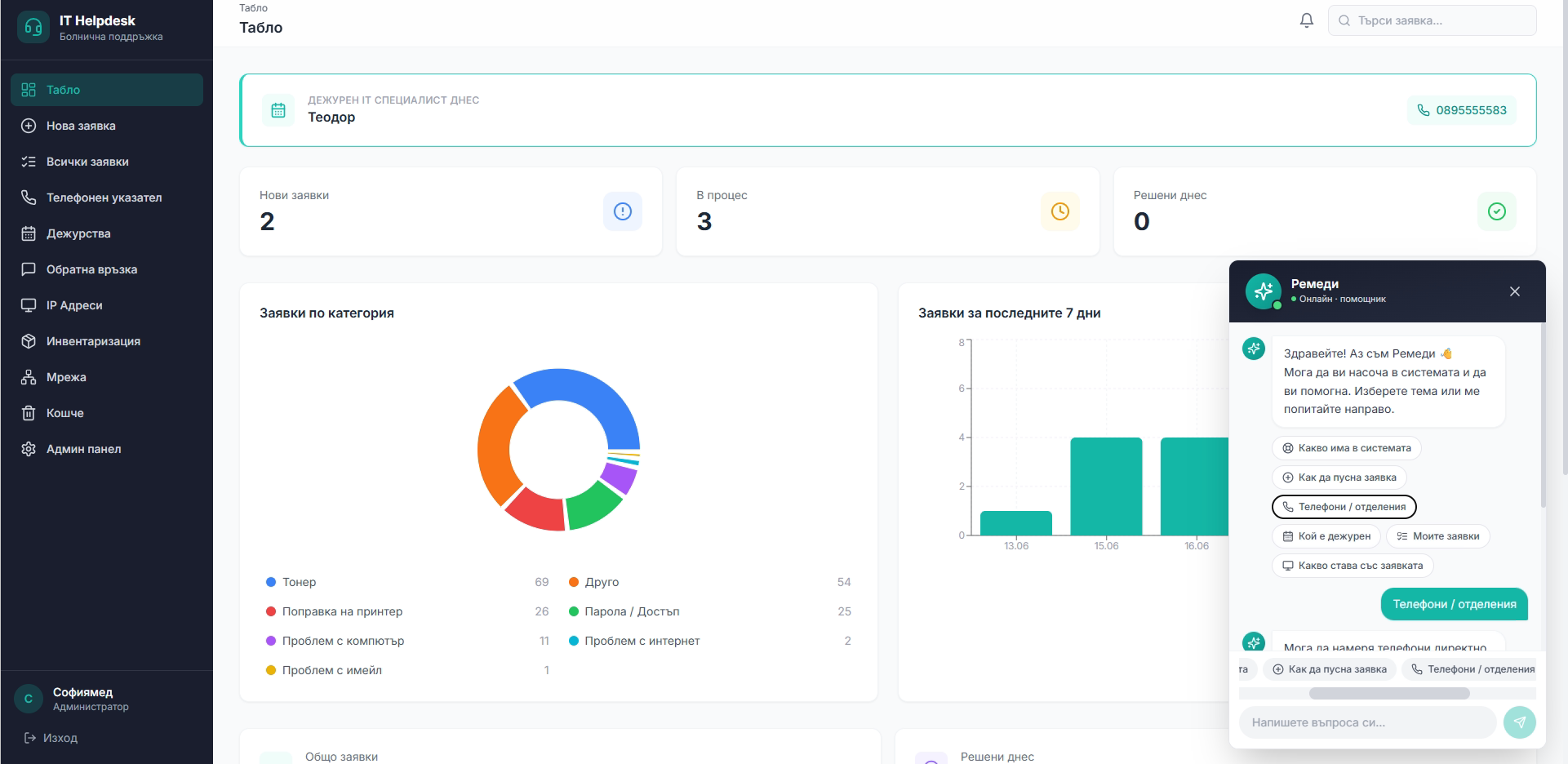The width and height of the screenshot is (1568, 764).
Task: Call the phone number 0895555583 button
Action: point(1462,110)
